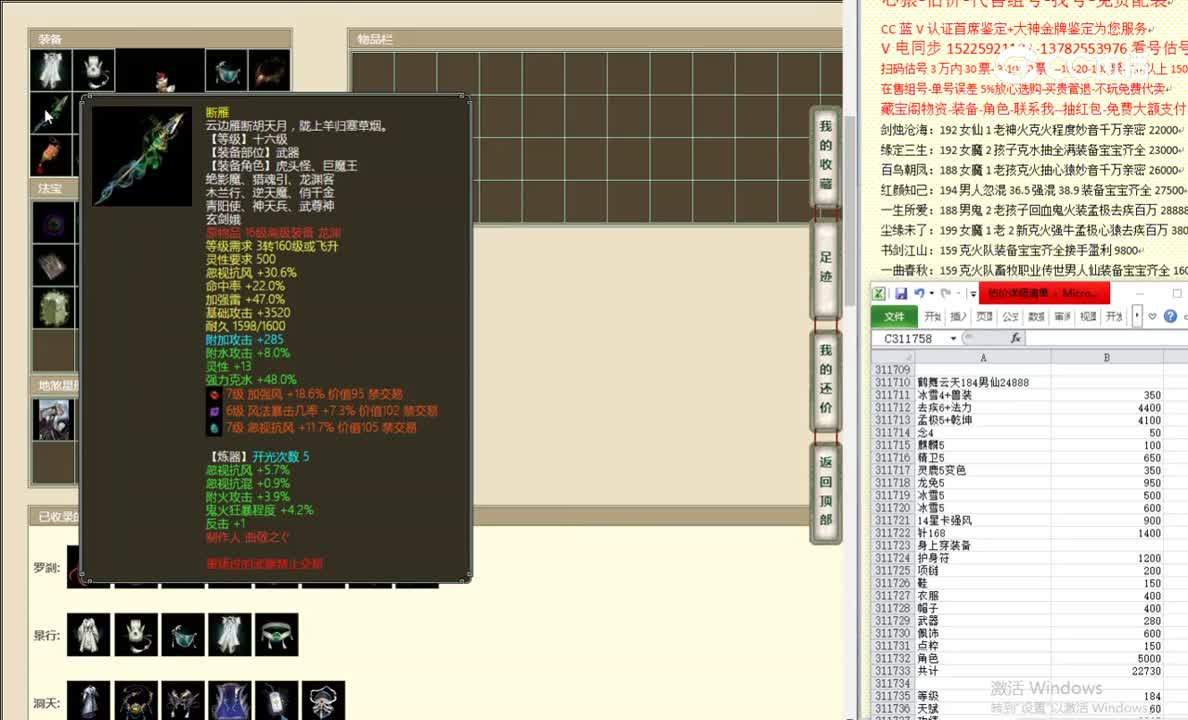Select the purple orb icon under 法宝
Image resolution: width=1188 pixels, height=720 pixels.
pos(53,223)
